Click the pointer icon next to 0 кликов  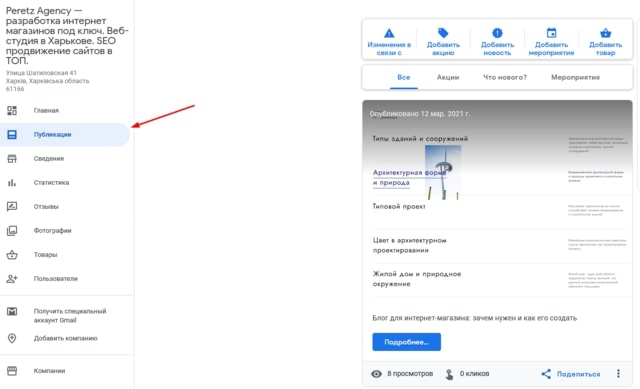click(449, 374)
